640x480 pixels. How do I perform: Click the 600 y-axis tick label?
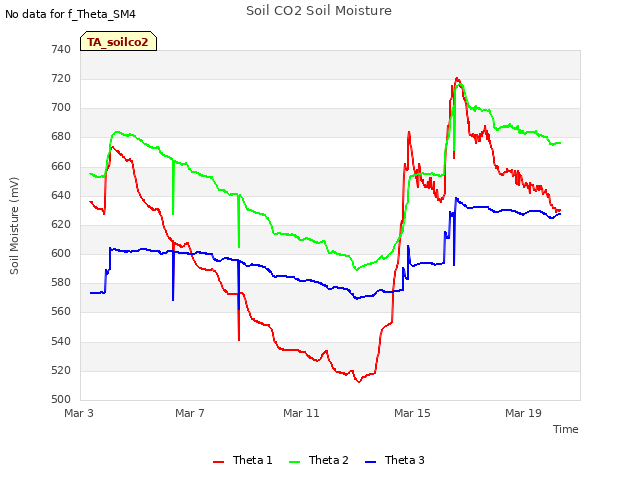coord(61,253)
